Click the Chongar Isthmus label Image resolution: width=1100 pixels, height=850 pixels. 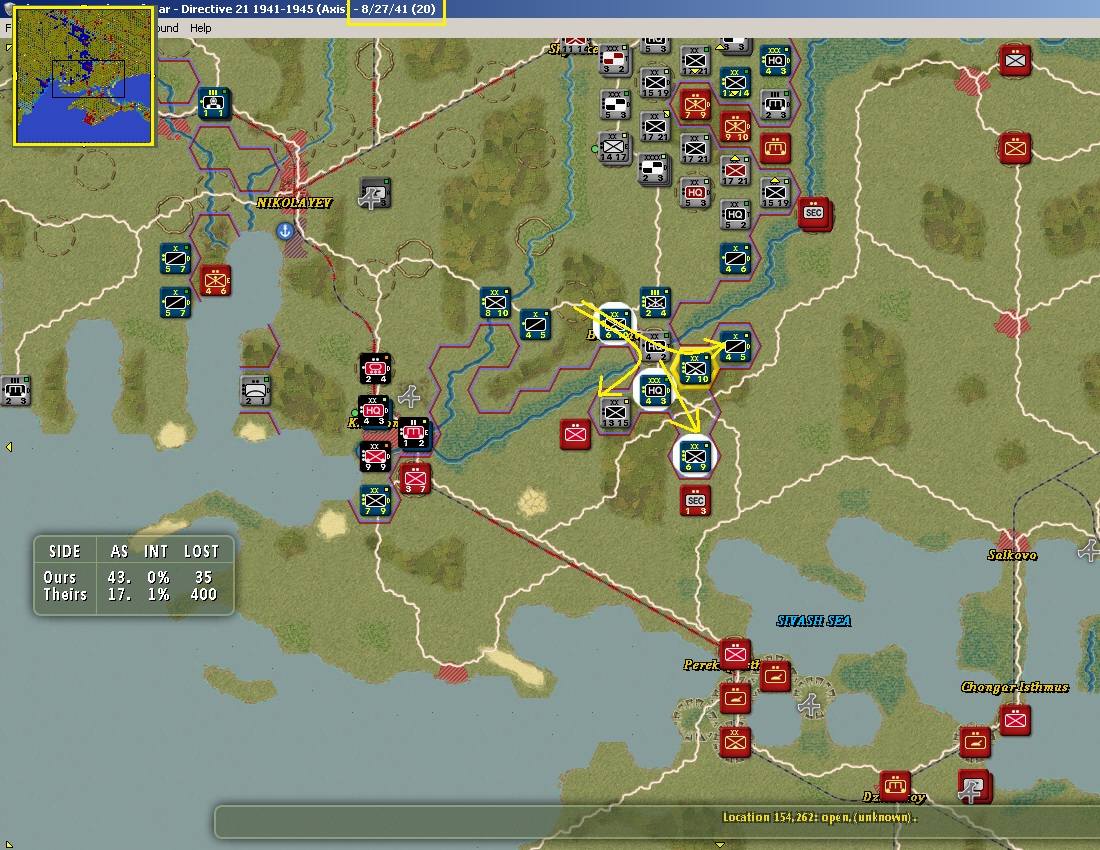point(1014,687)
